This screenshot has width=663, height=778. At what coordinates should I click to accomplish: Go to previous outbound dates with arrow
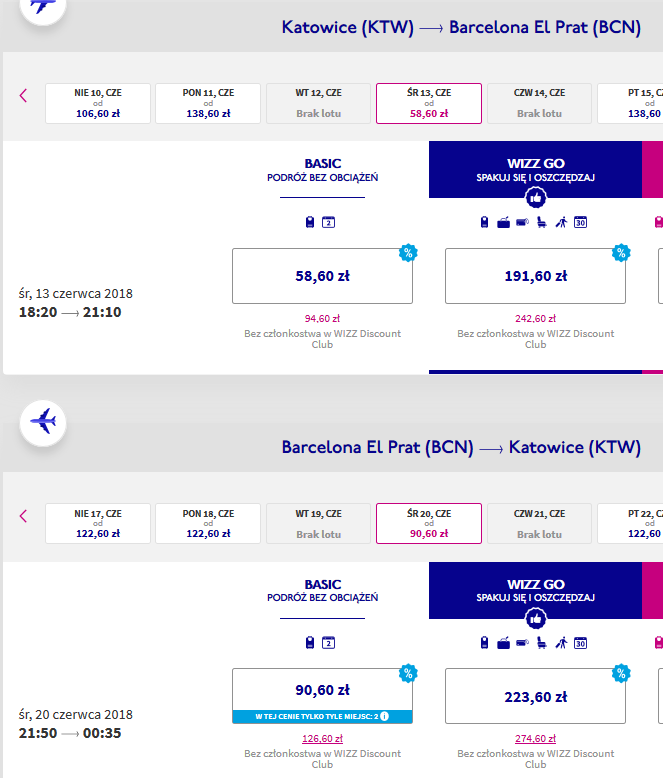pyautogui.click(x=23, y=95)
